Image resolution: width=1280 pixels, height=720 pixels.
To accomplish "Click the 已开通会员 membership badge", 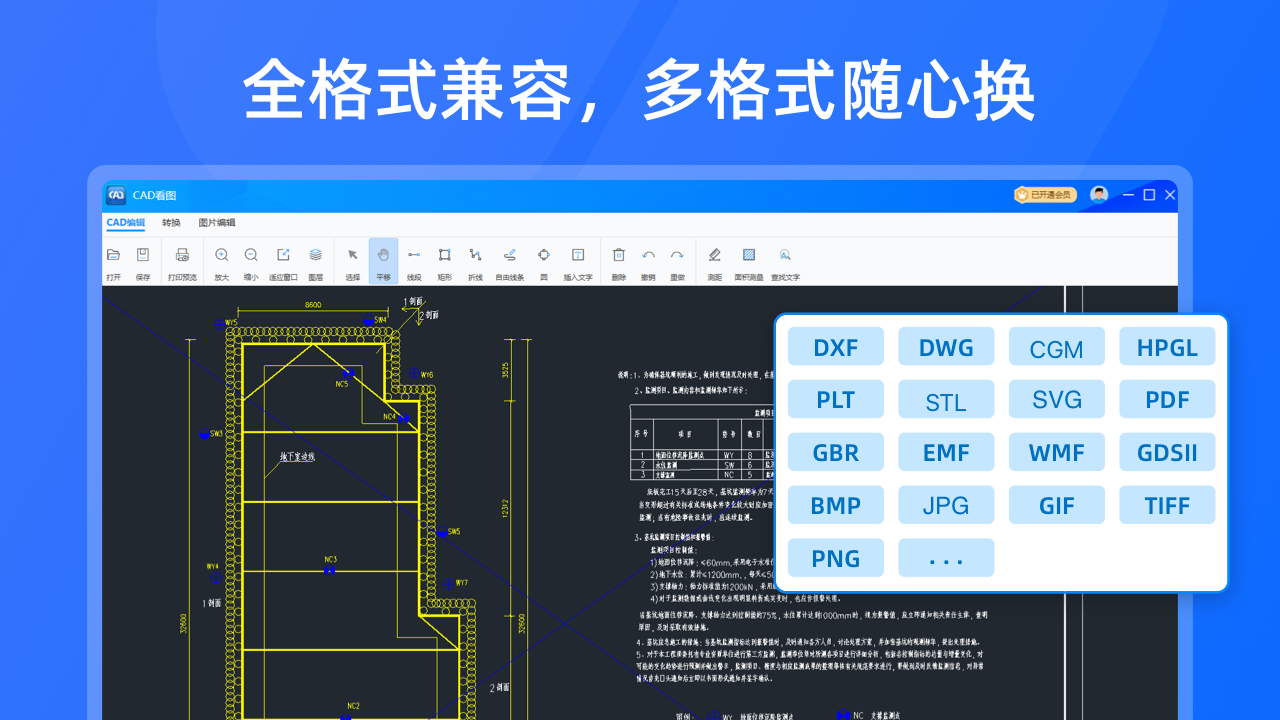I will [x=1045, y=195].
